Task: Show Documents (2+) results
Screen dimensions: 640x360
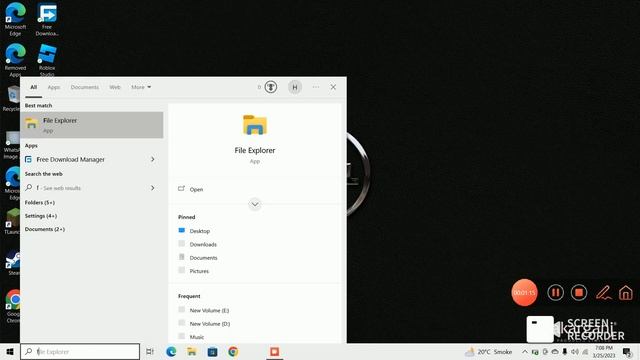Action: point(45,229)
